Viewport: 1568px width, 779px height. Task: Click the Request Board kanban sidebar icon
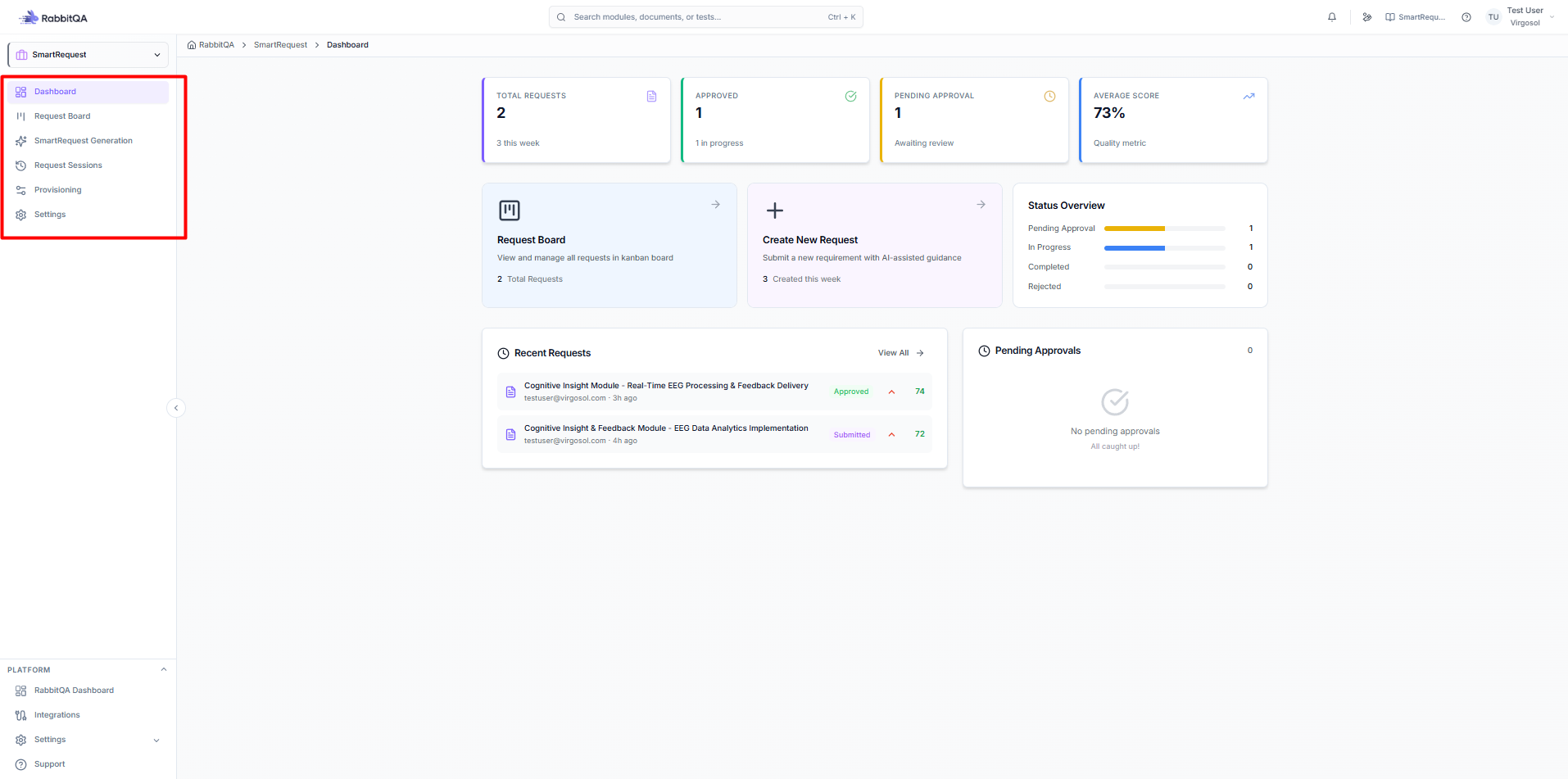pyautogui.click(x=21, y=116)
